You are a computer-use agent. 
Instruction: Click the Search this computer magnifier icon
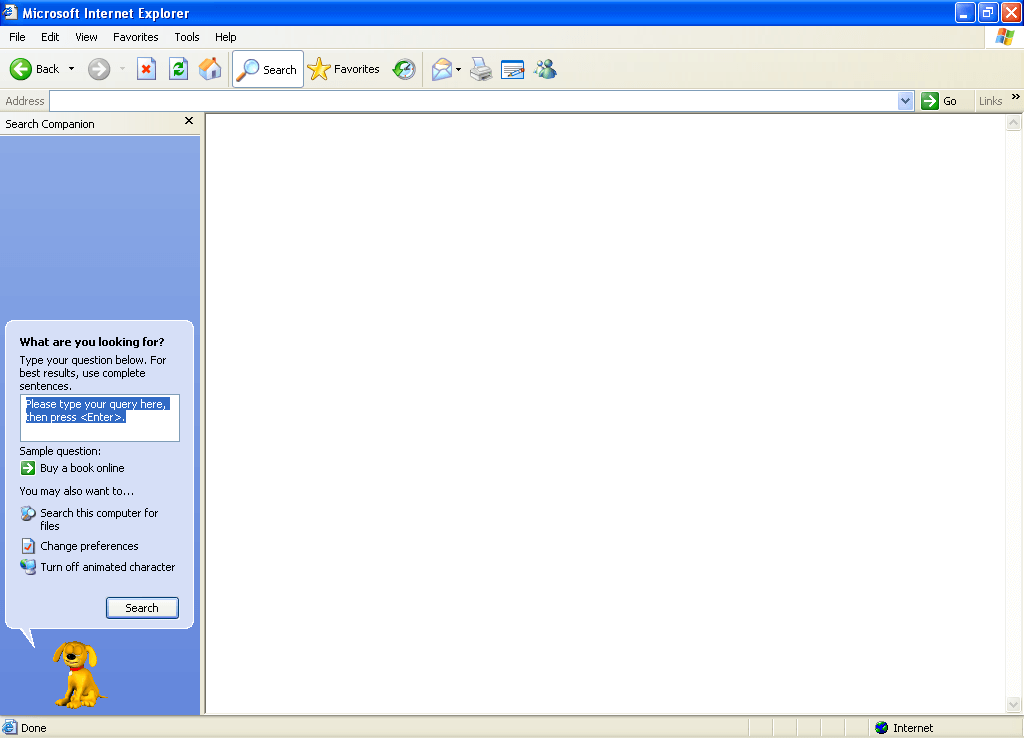coord(28,513)
